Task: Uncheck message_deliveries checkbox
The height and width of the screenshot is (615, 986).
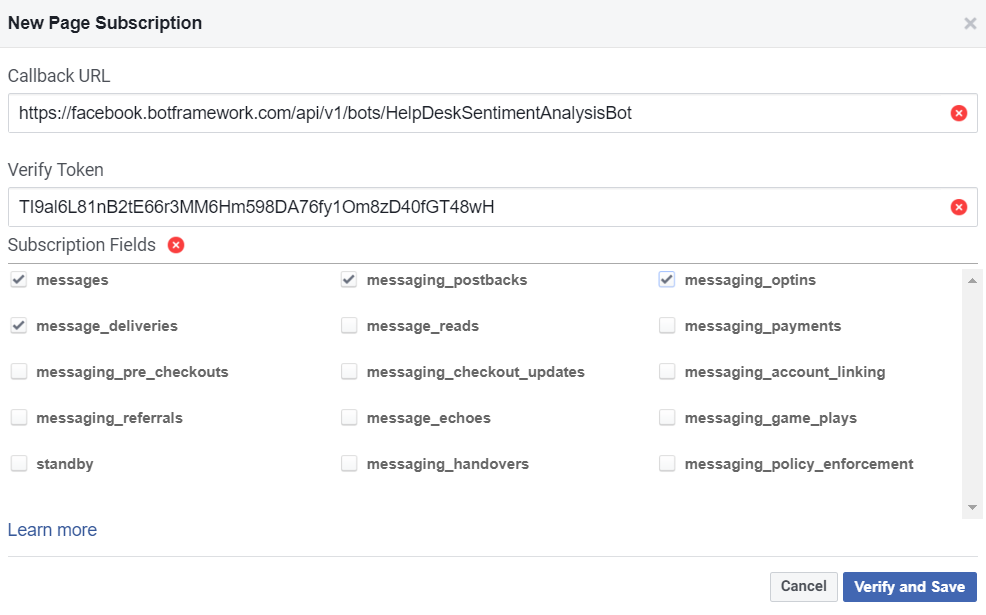Action: [x=19, y=326]
